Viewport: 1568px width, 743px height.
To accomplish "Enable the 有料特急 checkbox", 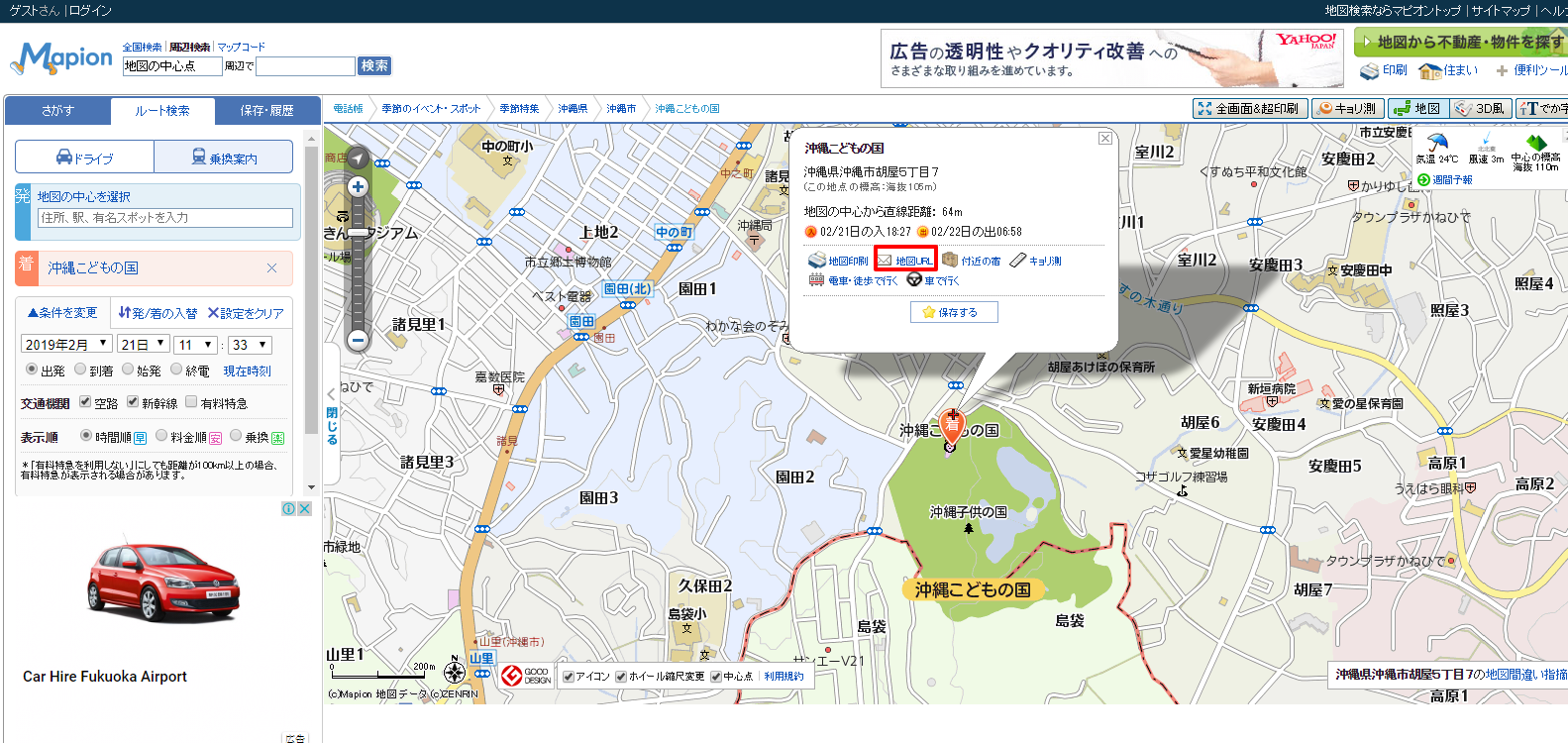I will point(191,402).
